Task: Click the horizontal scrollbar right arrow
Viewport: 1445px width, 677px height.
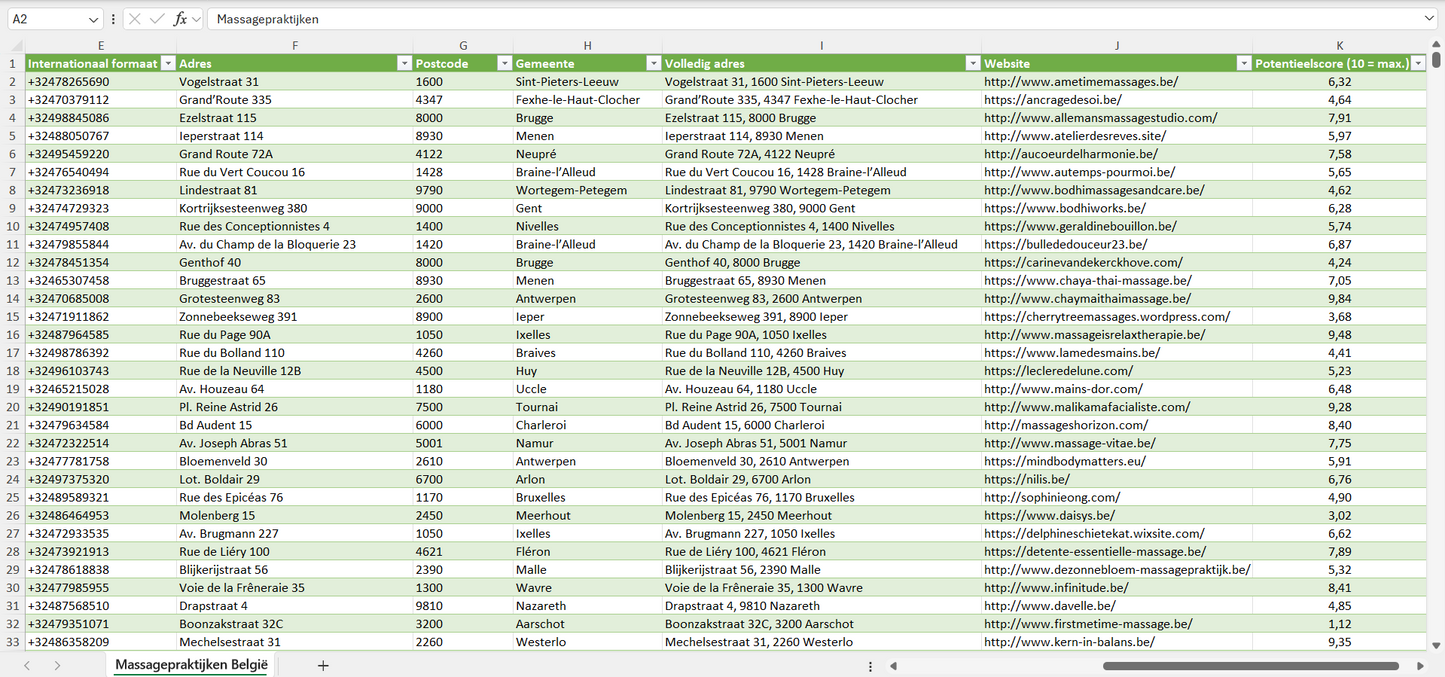Action: point(1420,666)
